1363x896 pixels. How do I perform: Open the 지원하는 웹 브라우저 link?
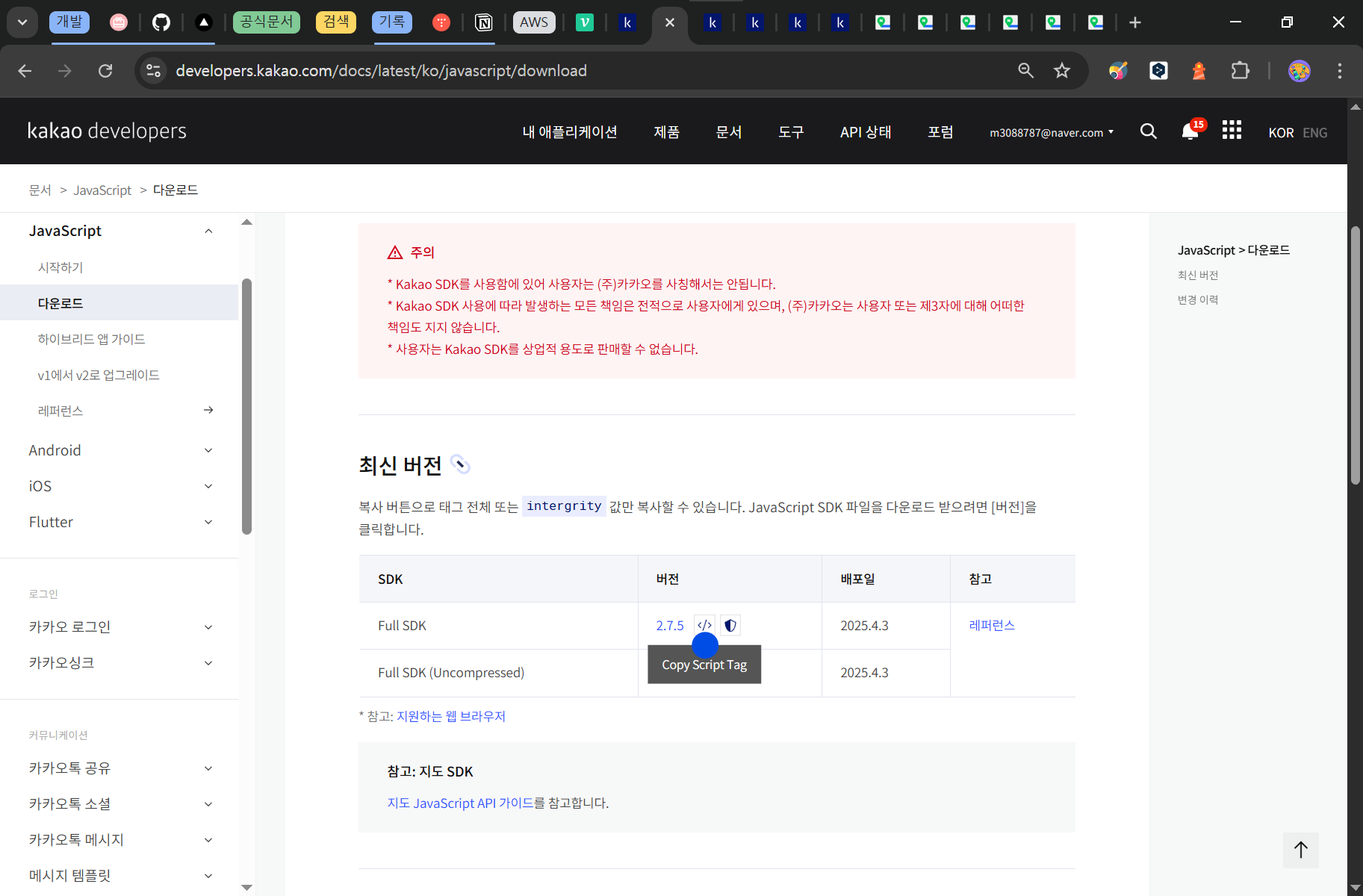[451, 716]
